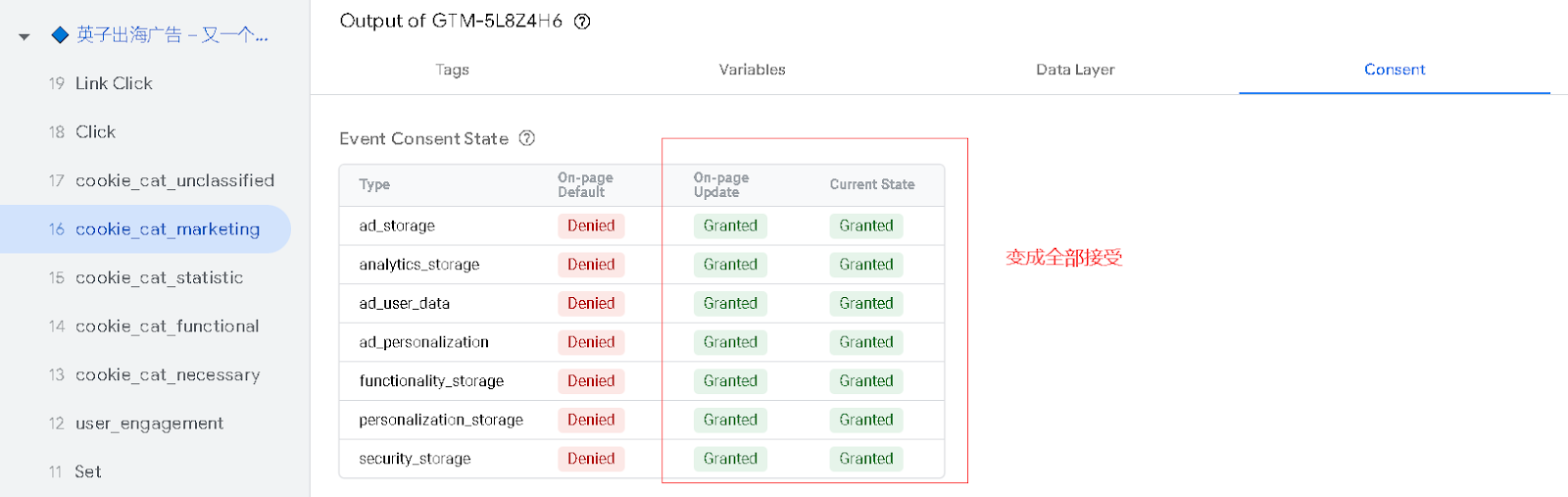Click help icon beside GTM-5L8Z4H6 output title
The width and height of the screenshot is (1568, 497).
coord(582,22)
